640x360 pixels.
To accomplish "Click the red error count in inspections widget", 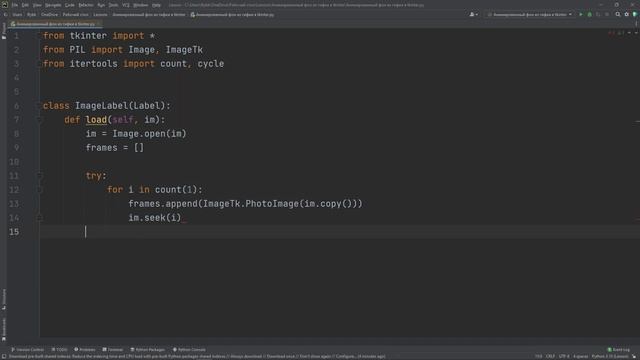I will [611, 33].
